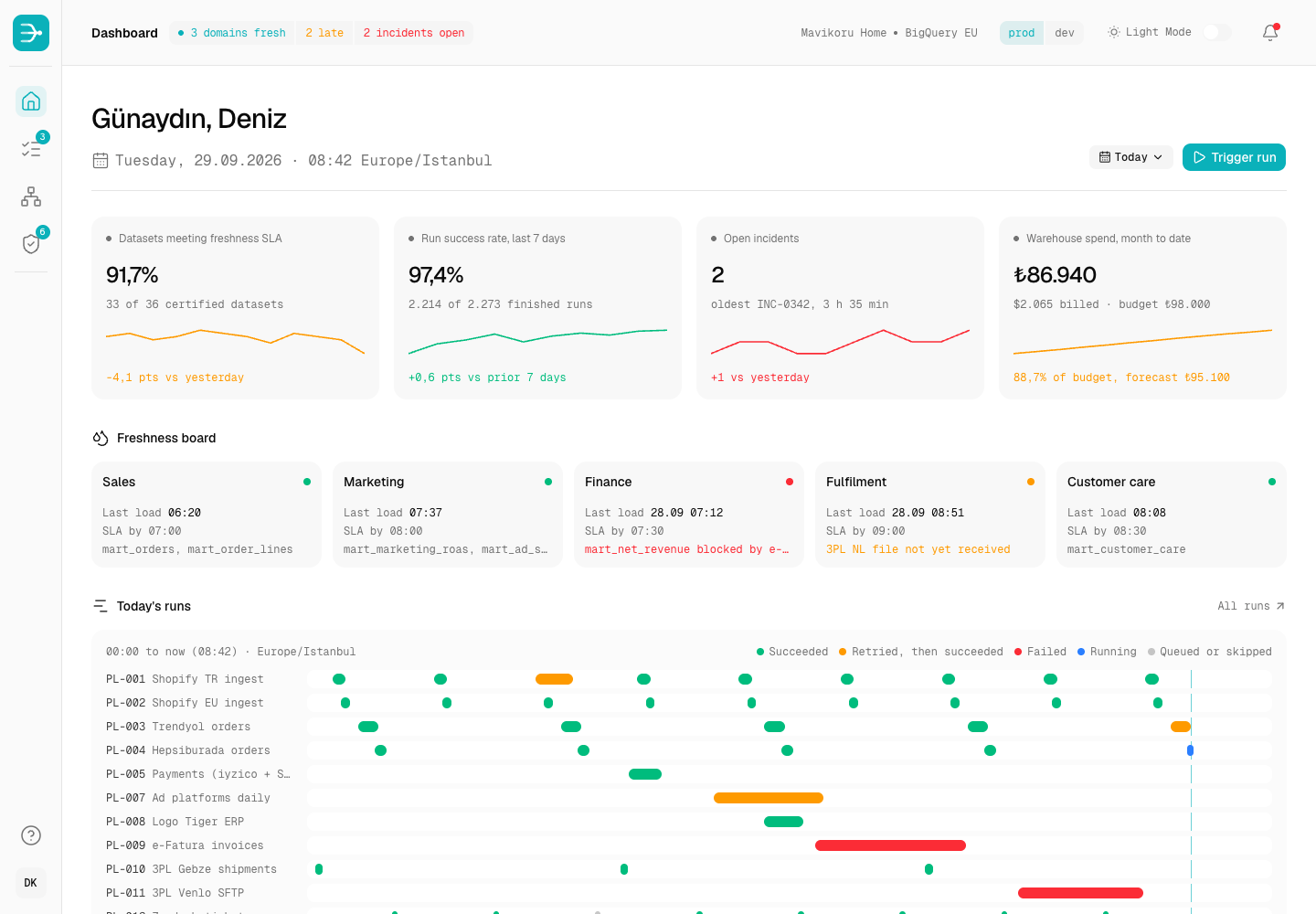Click the Dashboard title in the header
Viewport: 1316px width, 914px height.
(124, 33)
